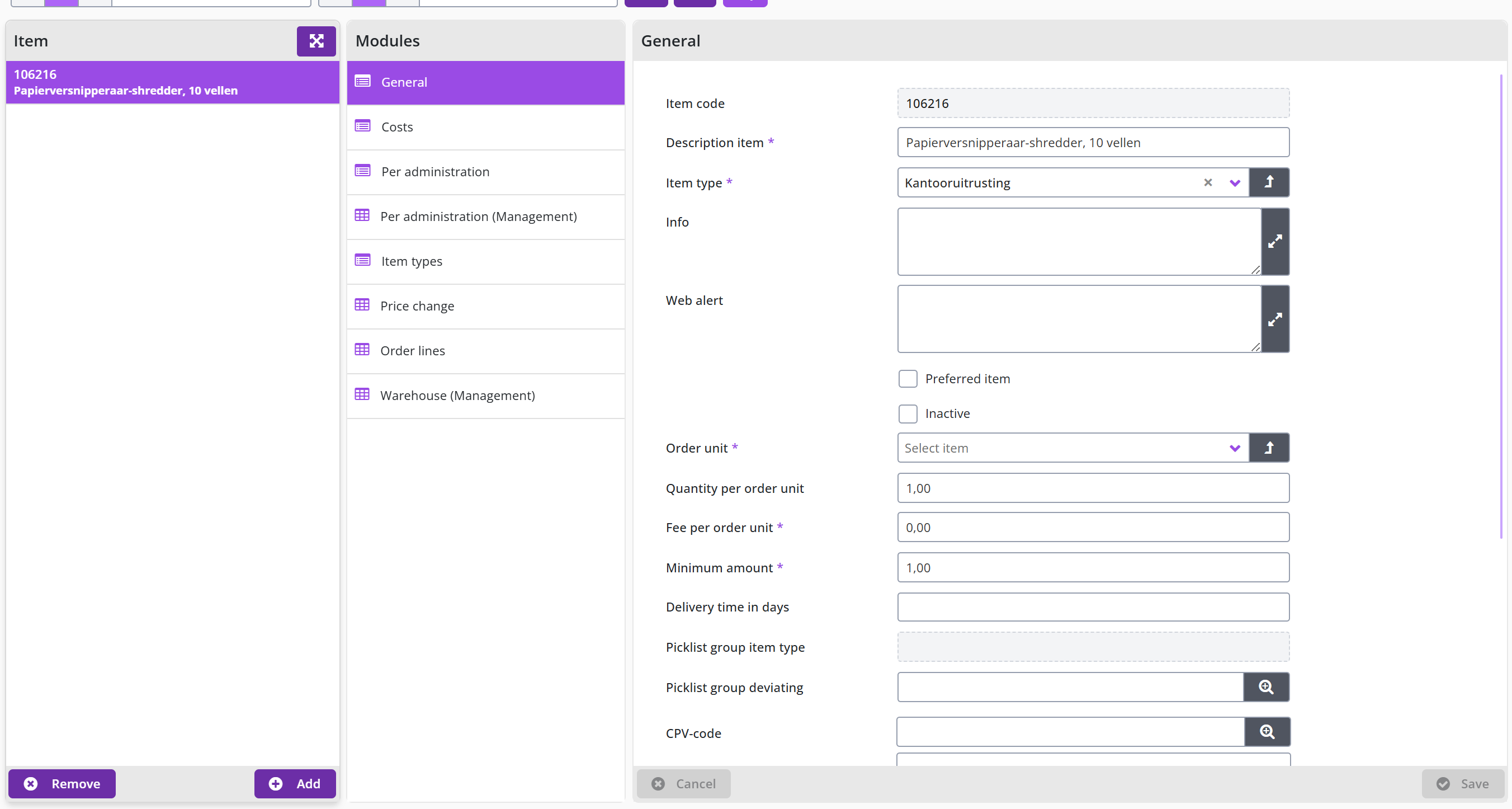
Task: Click the Minimum amount field
Action: tap(1093, 568)
